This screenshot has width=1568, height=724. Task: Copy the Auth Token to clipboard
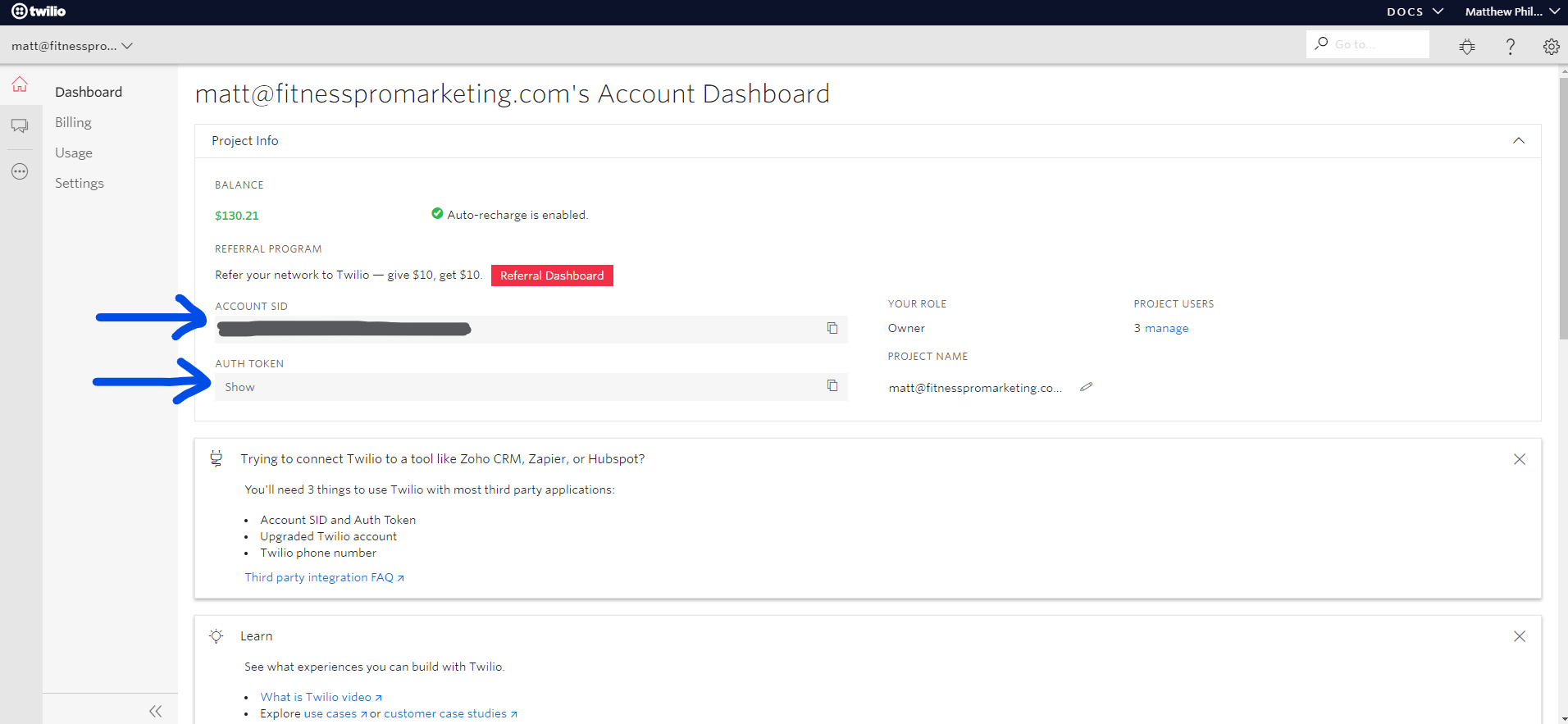832,386
